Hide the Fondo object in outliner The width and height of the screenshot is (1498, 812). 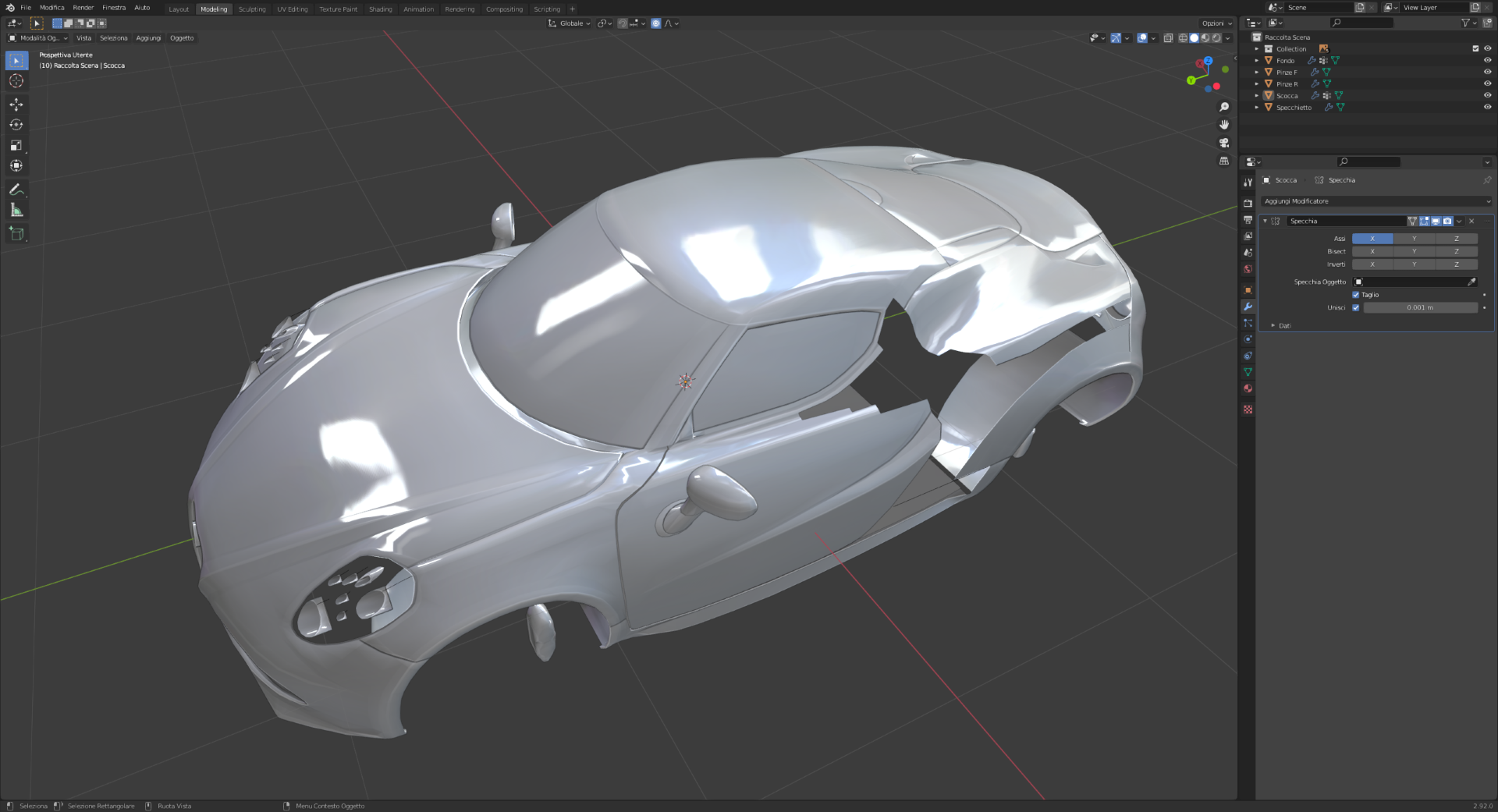pyautogui.click(x=1487, y=60)
